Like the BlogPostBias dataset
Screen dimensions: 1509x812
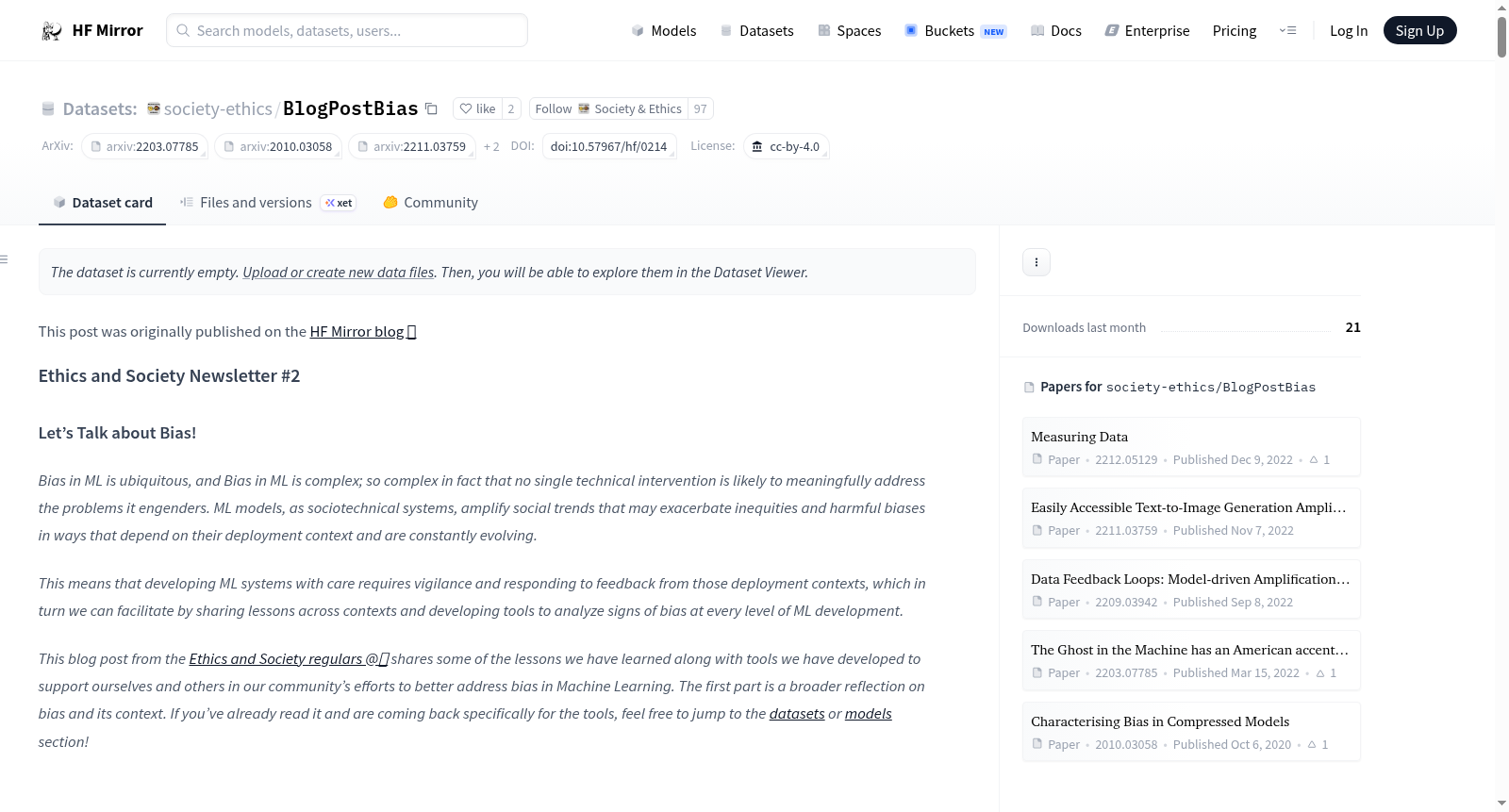477,108
